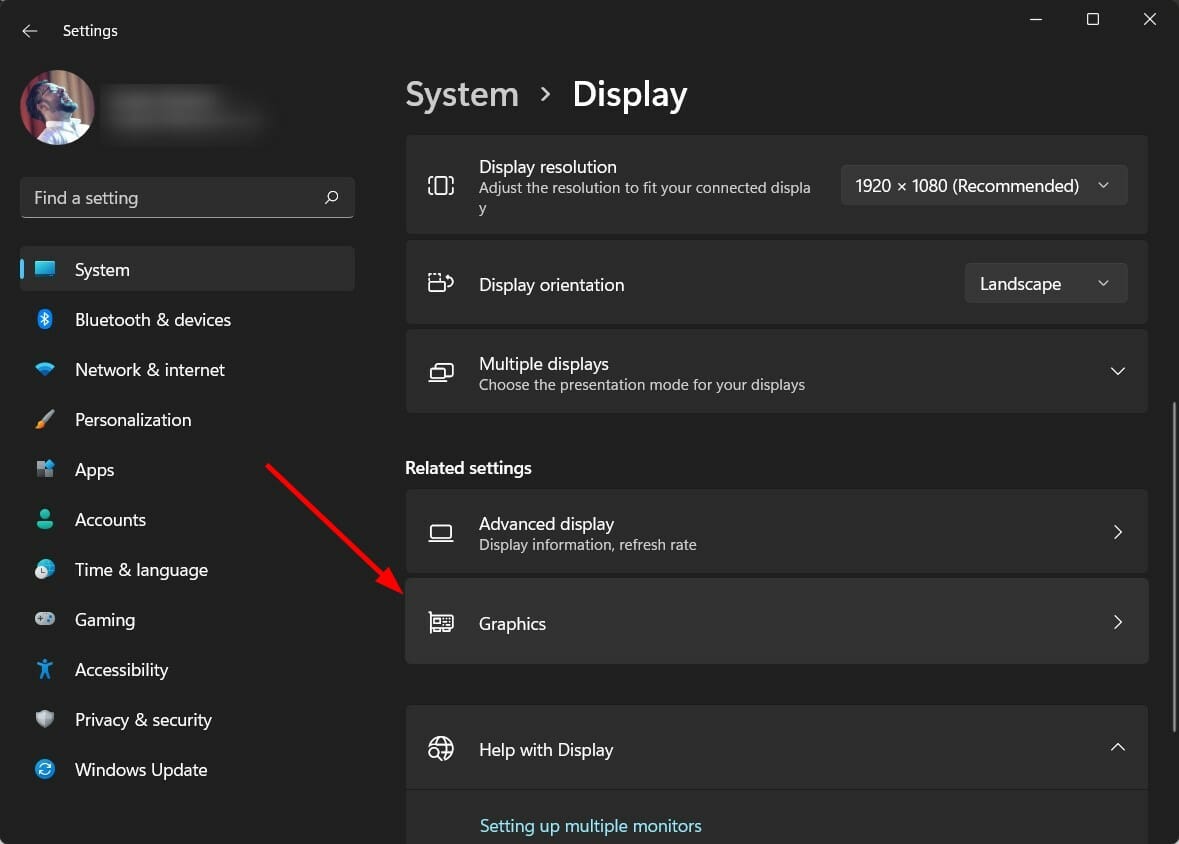Click the Apps sidebar icon
This screenshot has width=1179, height=844.
(x=45, y=469)
